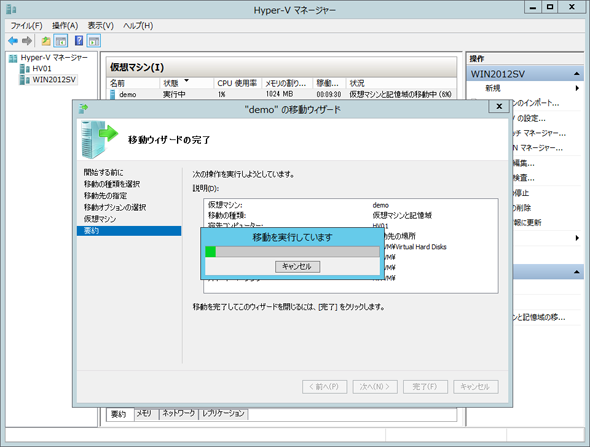Click the 1024 MB memory cell
Screen dimensions: 590x447
coord(279,94)
